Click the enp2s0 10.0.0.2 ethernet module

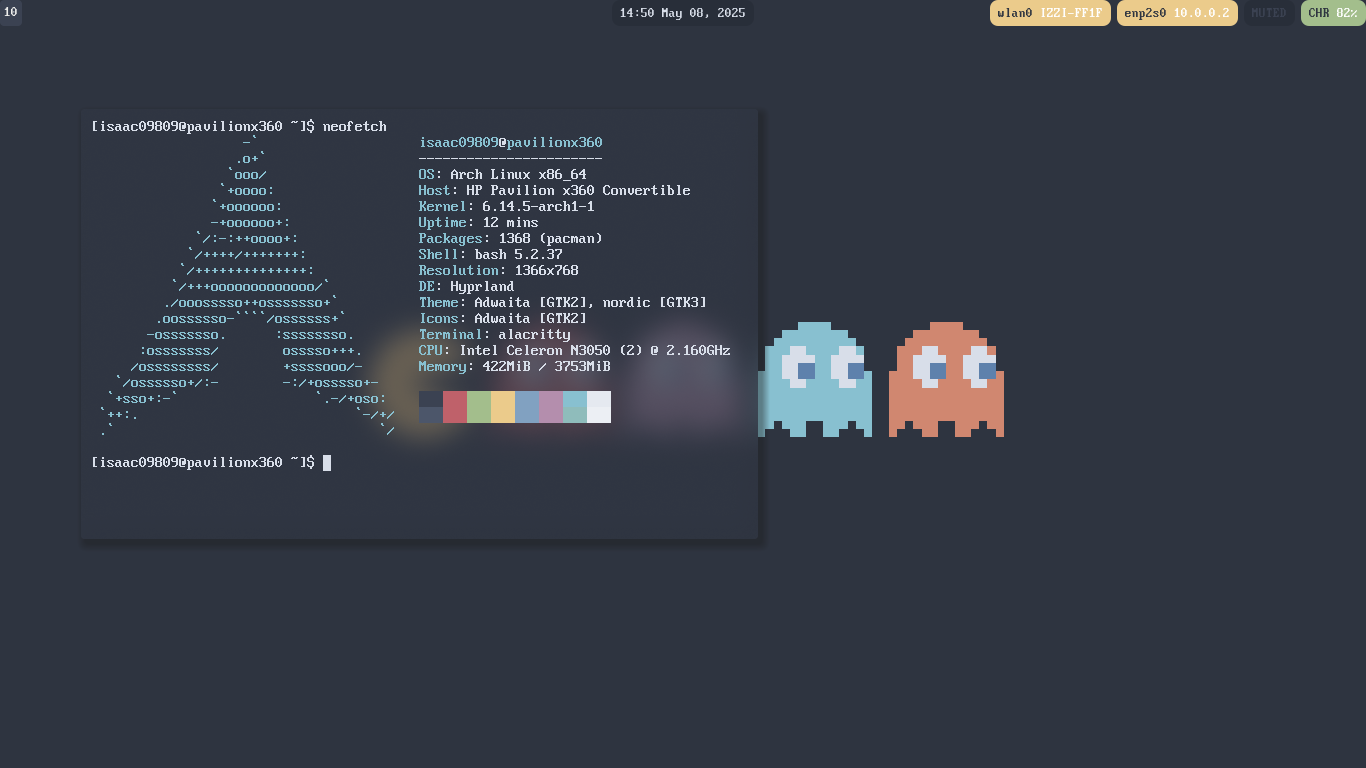(1177, 13)
